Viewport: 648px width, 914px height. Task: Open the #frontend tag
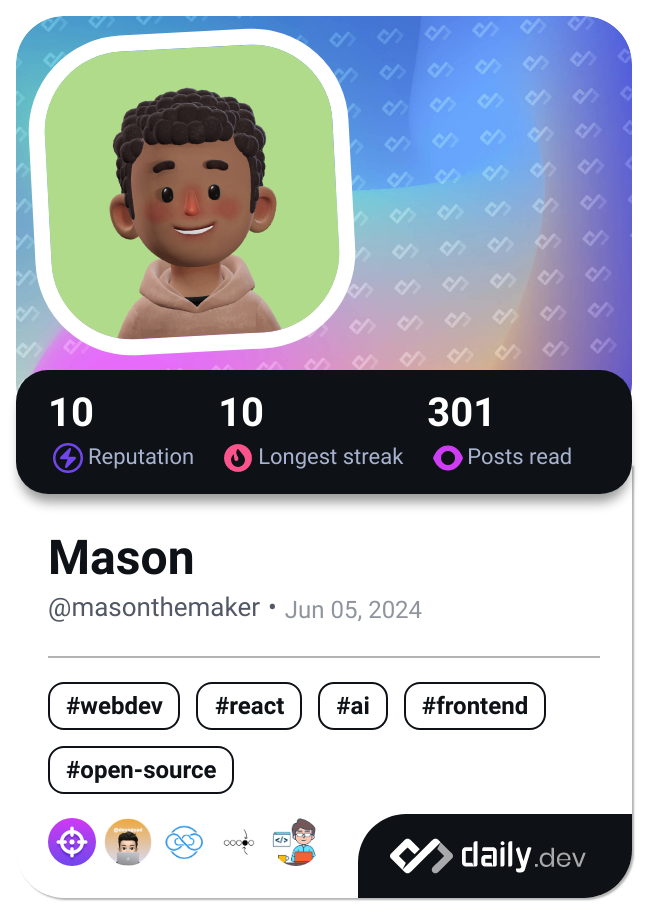click(475, 706)
